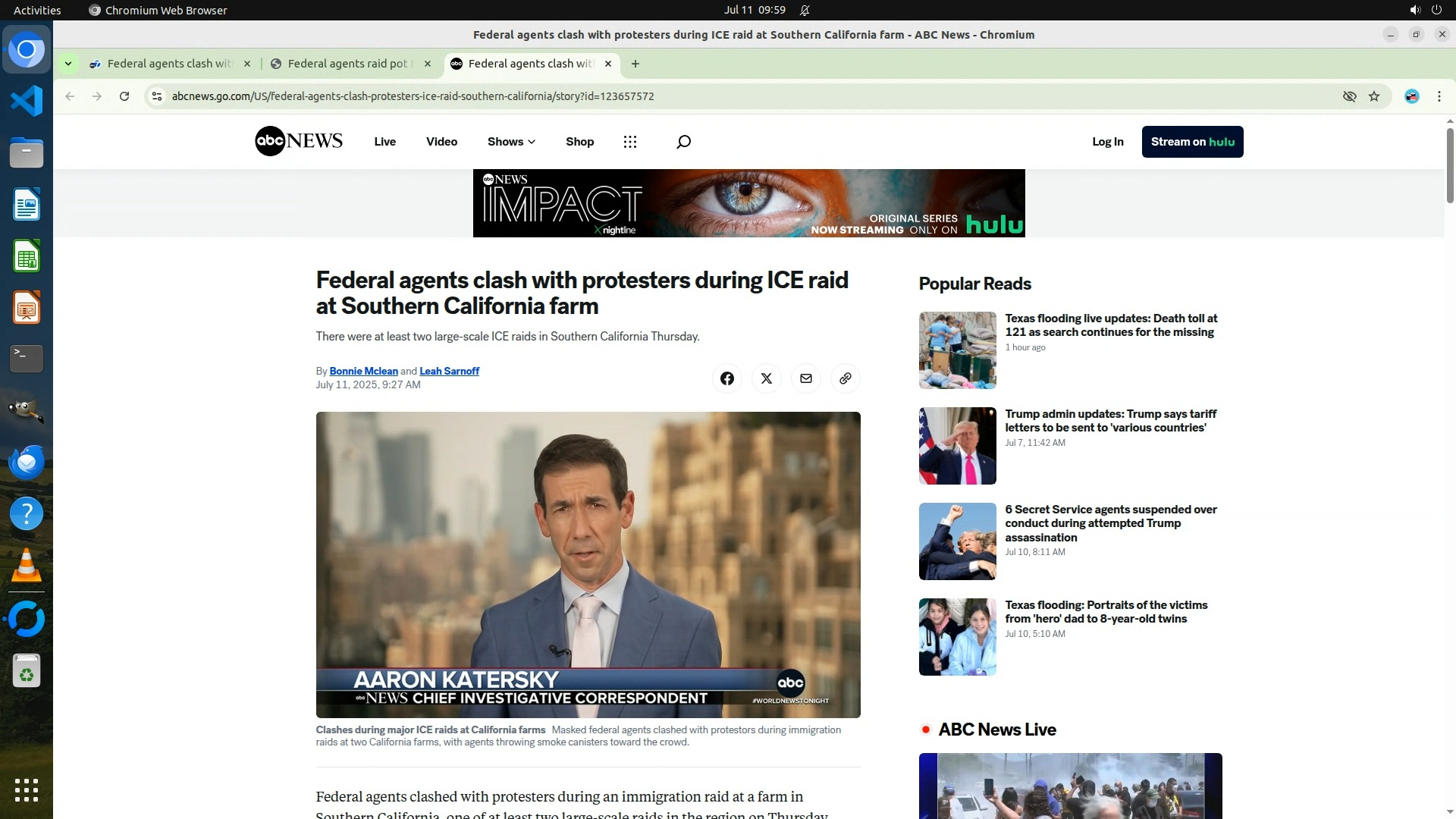Reload the current page
Image resolution: width=1456 pixels, height=819 pixels.
point(124,96)
